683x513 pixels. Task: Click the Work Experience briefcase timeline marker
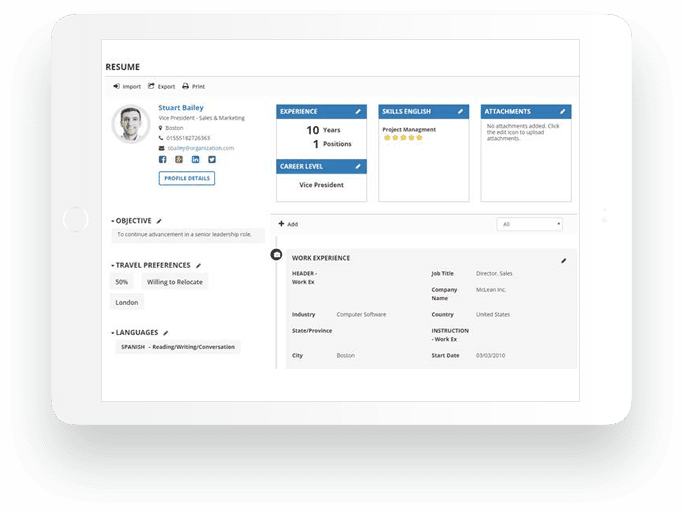[x=276, y=254]
